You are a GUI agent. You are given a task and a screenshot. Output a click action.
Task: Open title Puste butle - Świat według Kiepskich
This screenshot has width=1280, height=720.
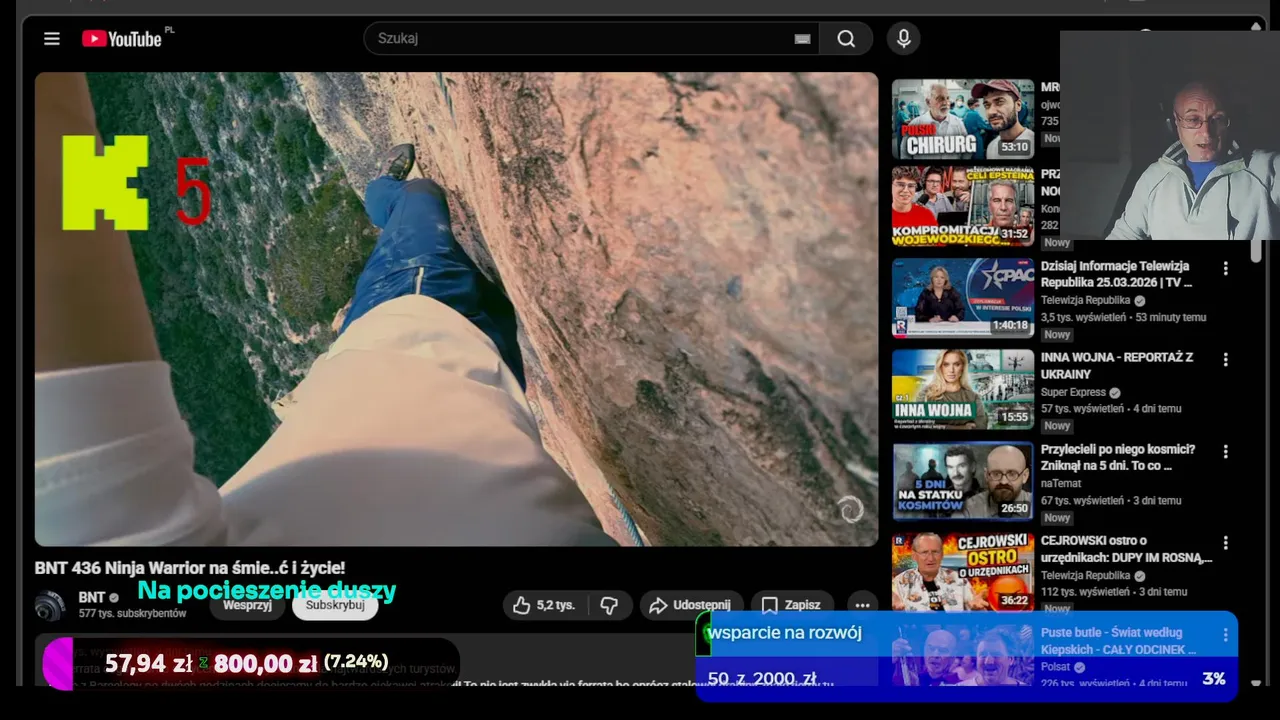pos(1118,641)
